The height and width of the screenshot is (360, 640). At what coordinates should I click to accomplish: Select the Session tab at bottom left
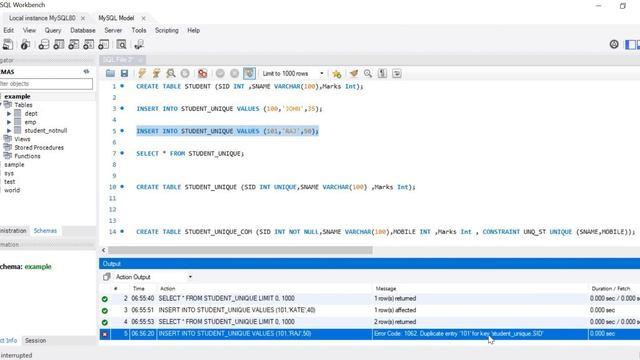[36, 340]
